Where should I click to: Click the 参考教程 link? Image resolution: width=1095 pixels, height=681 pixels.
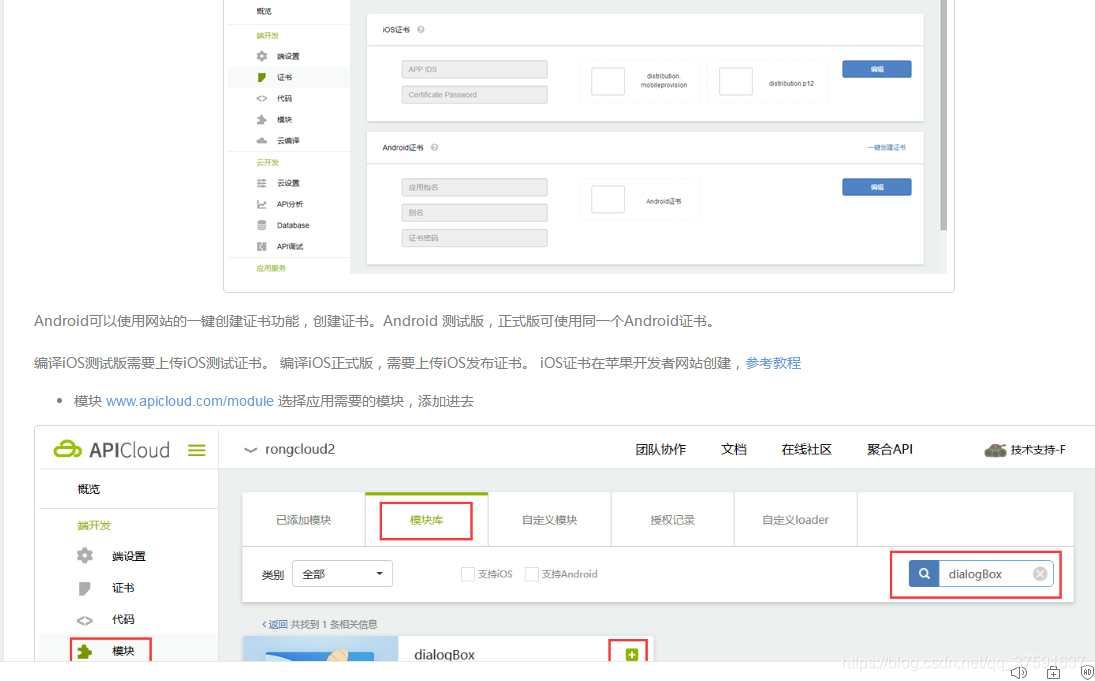pyautogui.click(x=773, y=363)
